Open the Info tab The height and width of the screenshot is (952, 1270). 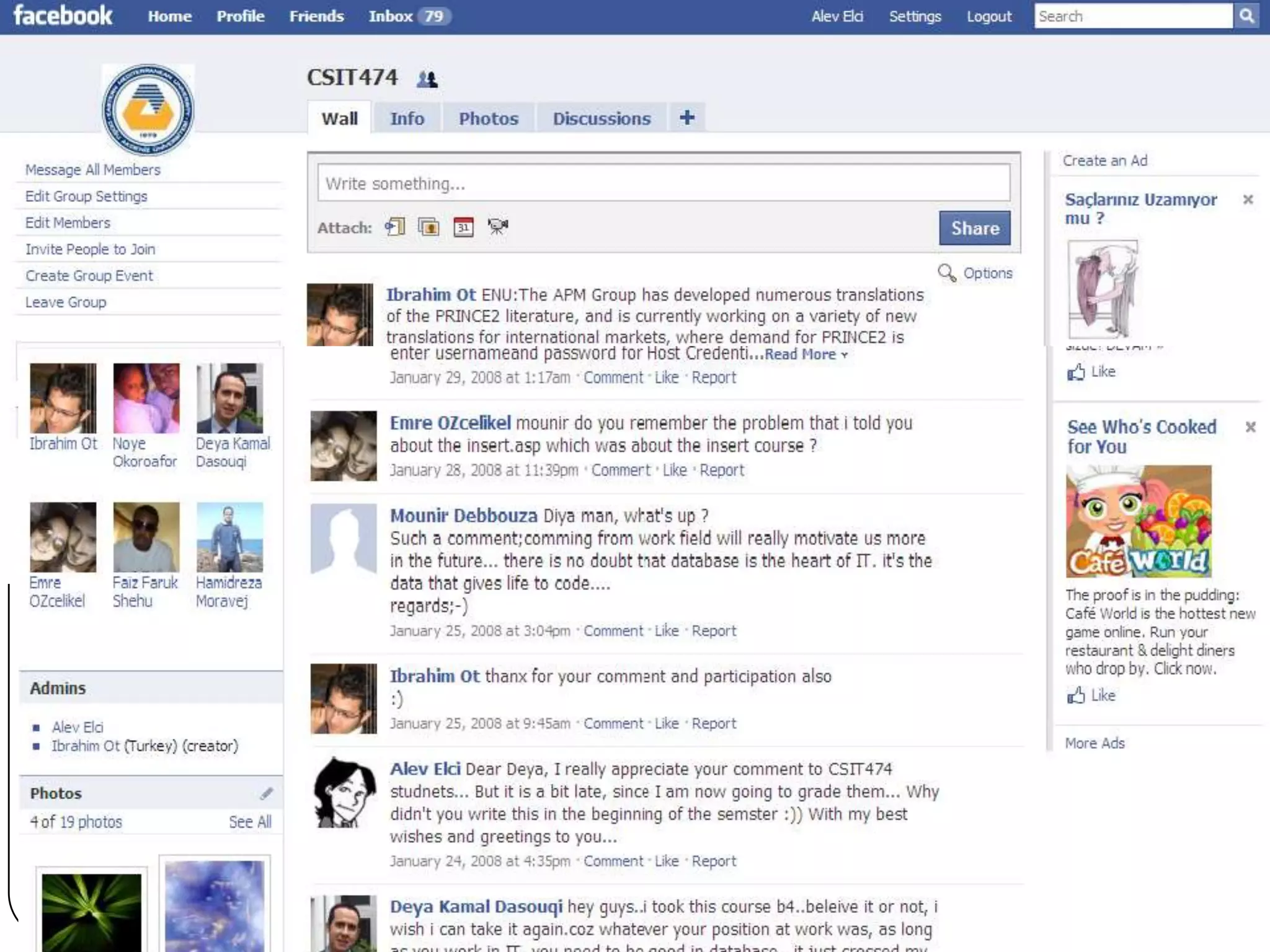point(407,118)
